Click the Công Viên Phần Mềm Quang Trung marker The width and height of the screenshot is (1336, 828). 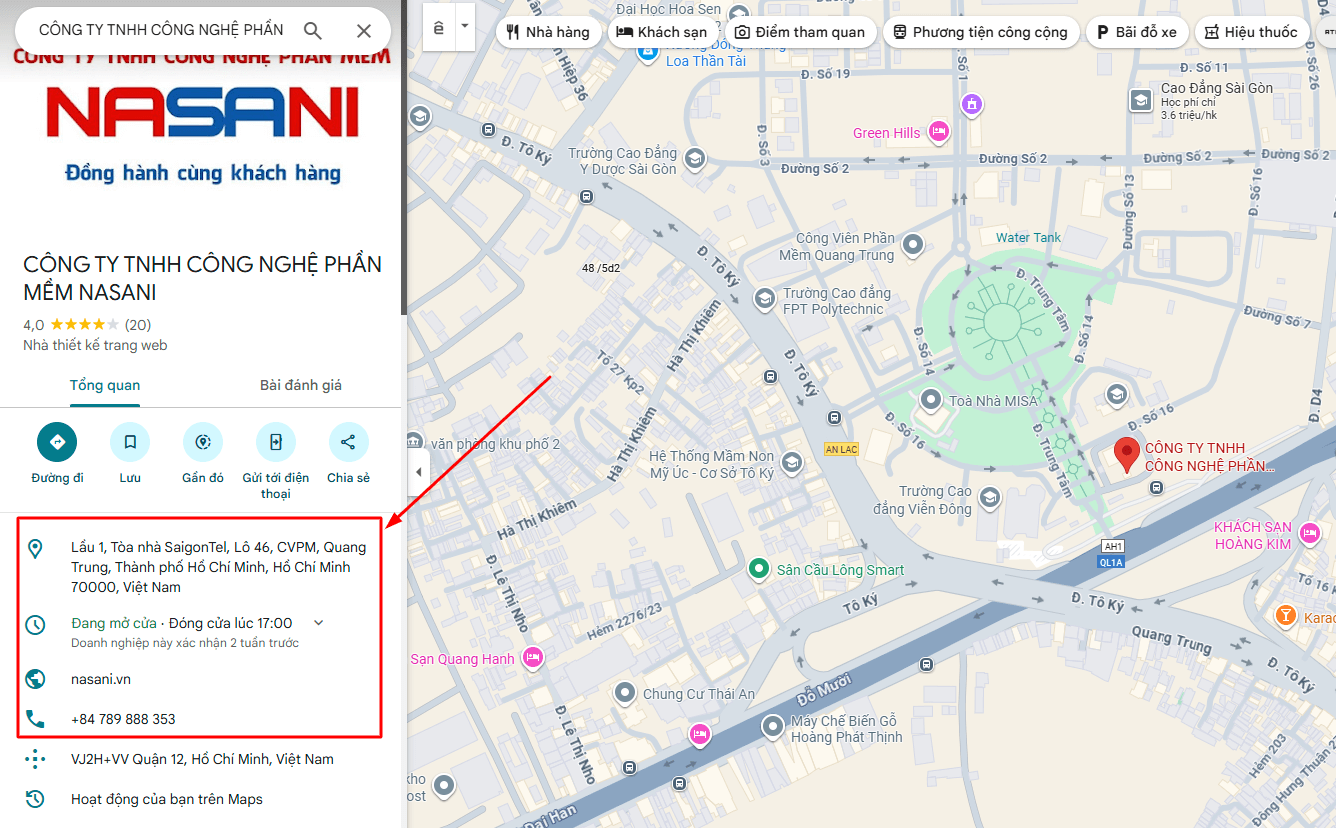[x=912, y=243]
